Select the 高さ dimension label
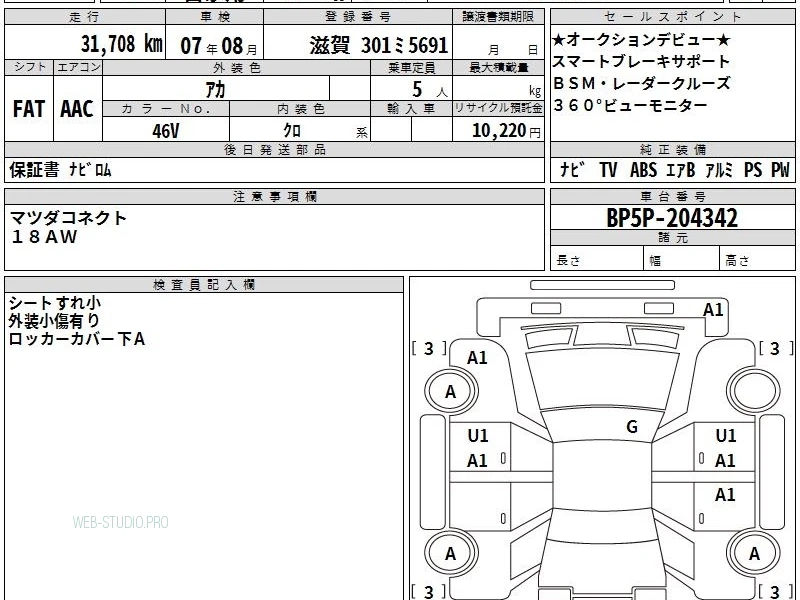The image size is (800, 600). 737,261
